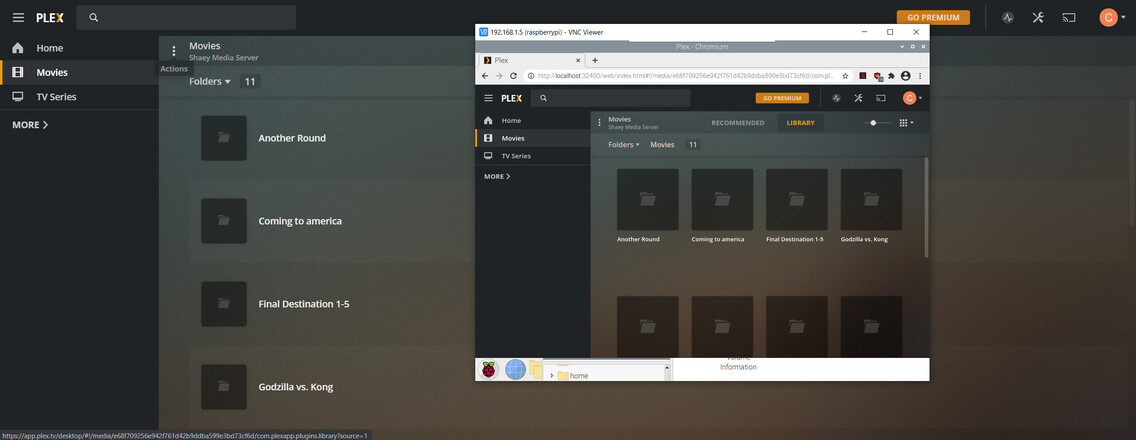1136x440 pixels.
Task: Click the Godzilla vs. Kong title in the main list
Action: click(296, 387)
